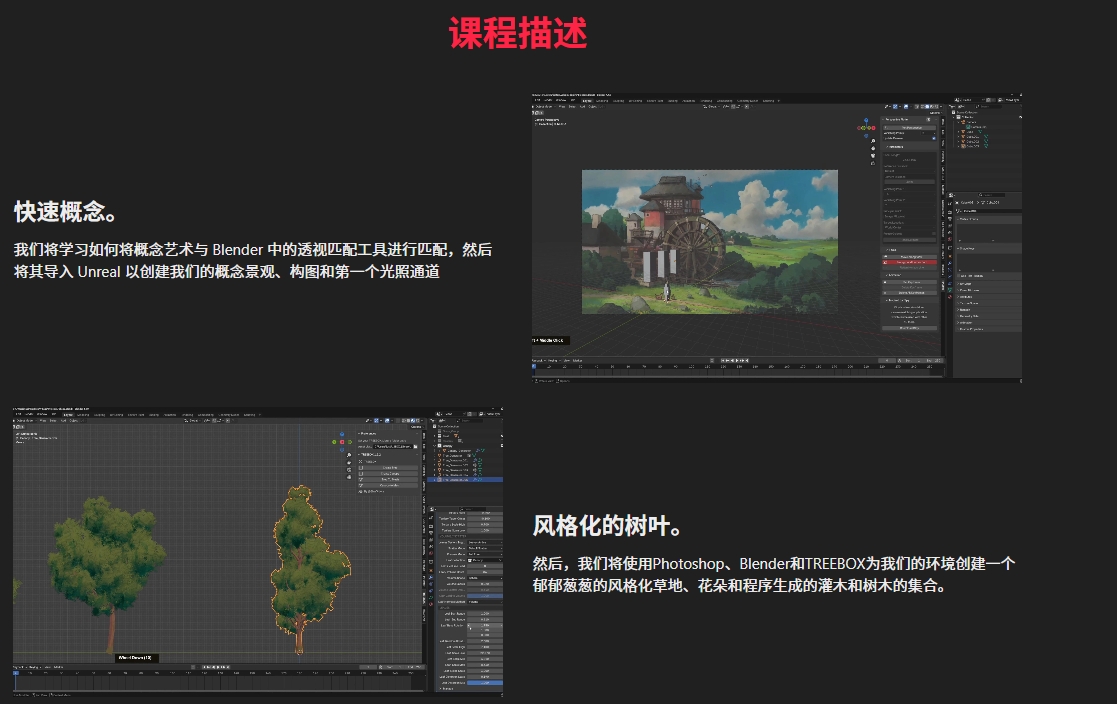This screenshot has width=1117, height=704.
Task: Click the Wheel Down key overlay label
Action: point(135,658)
